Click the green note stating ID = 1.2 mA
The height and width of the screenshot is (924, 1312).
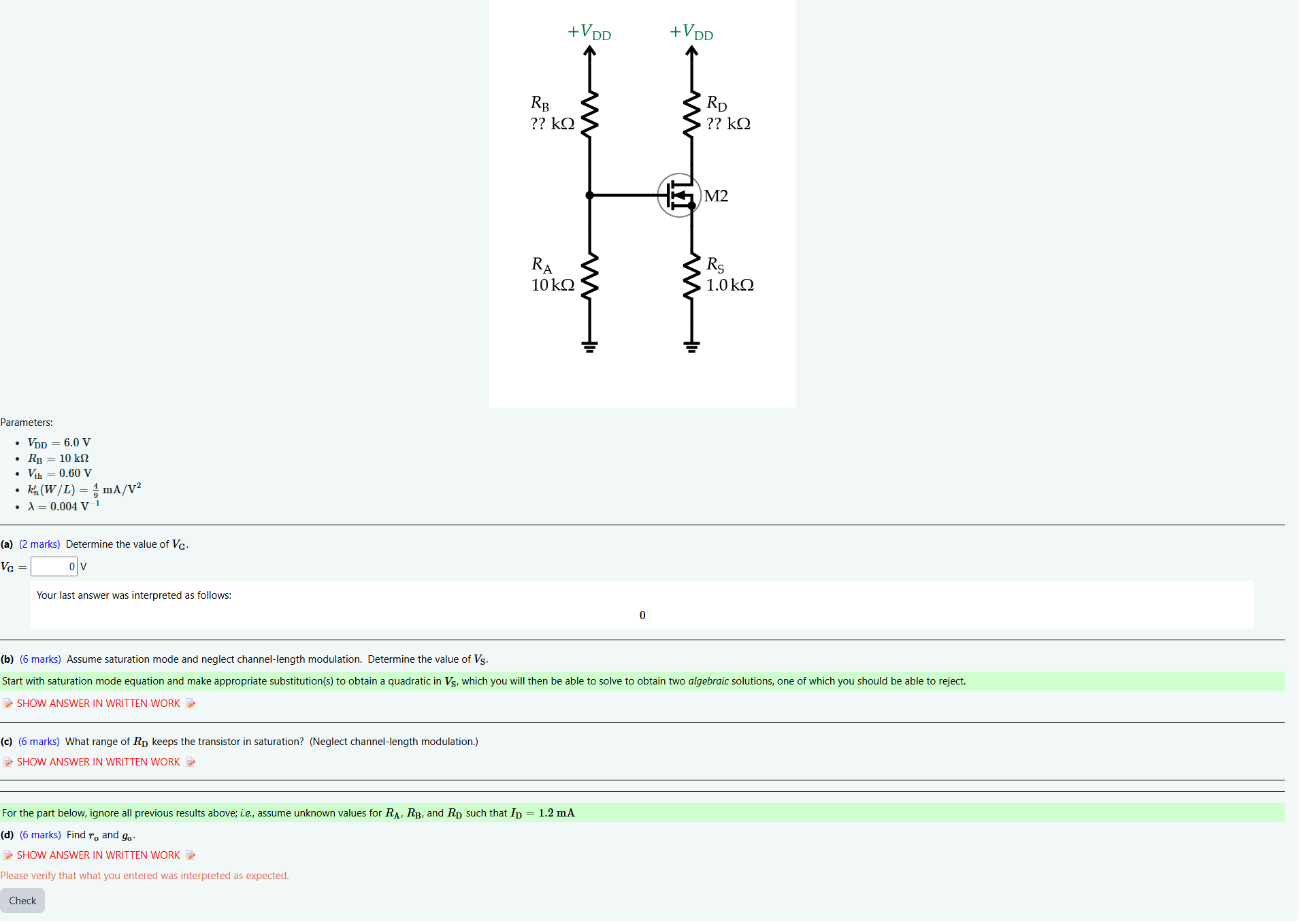point(642,813)
